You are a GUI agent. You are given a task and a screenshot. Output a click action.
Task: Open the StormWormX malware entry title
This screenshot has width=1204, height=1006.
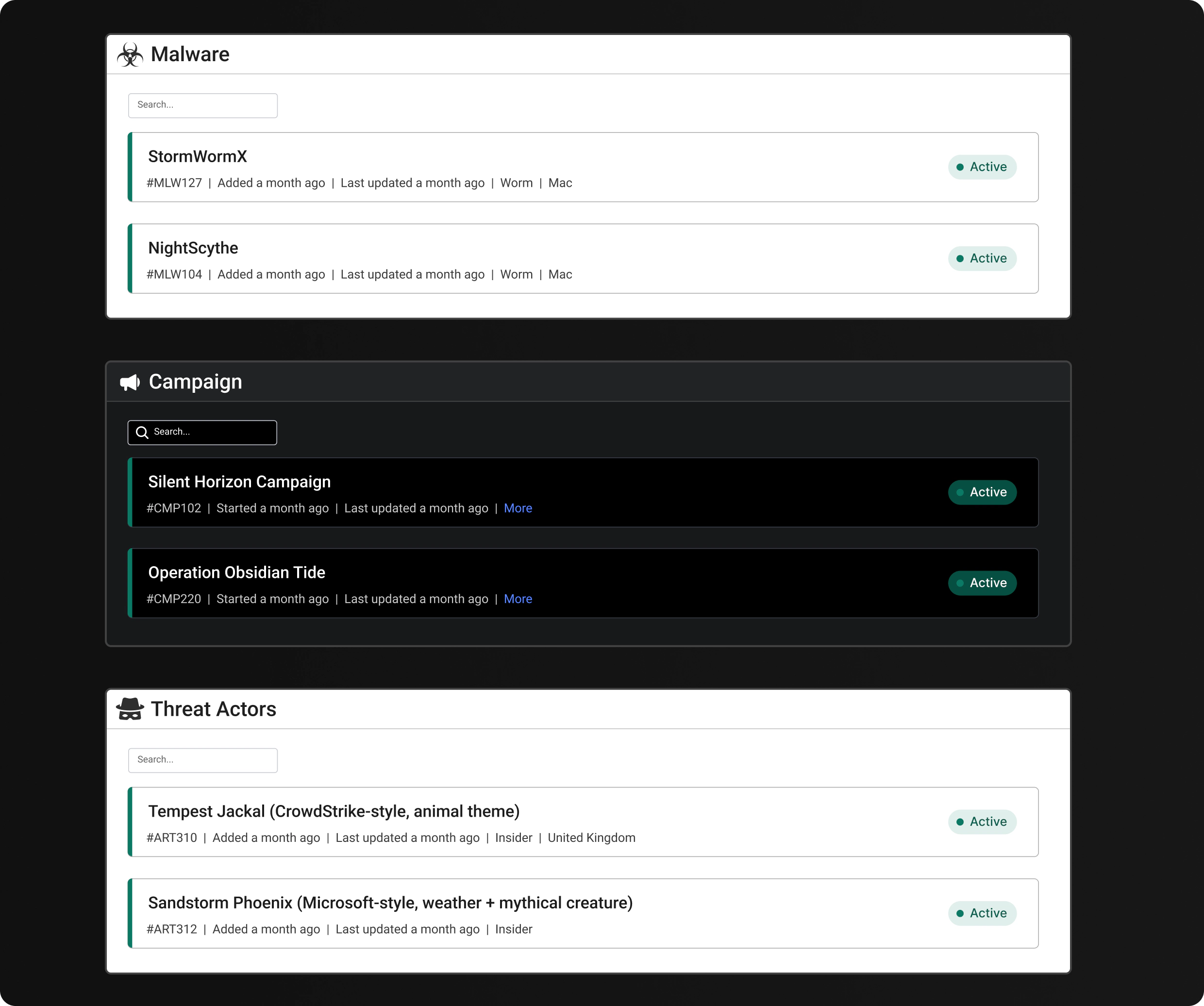[x=197, y=156]
